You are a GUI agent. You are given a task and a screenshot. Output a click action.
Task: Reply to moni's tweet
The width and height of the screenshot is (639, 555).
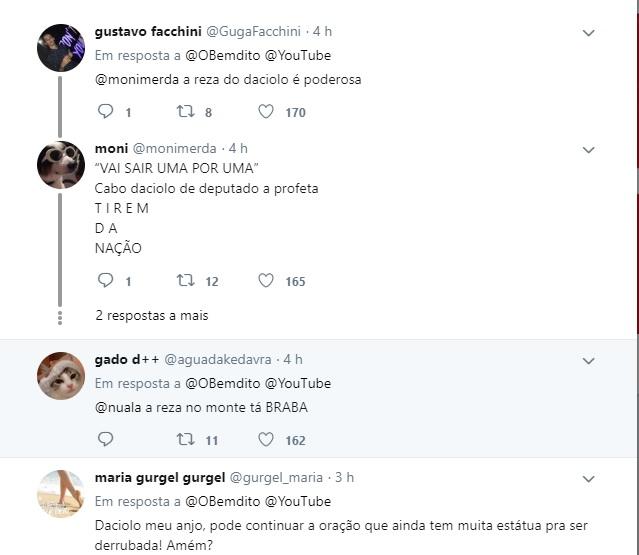click(x=106, y=281)
